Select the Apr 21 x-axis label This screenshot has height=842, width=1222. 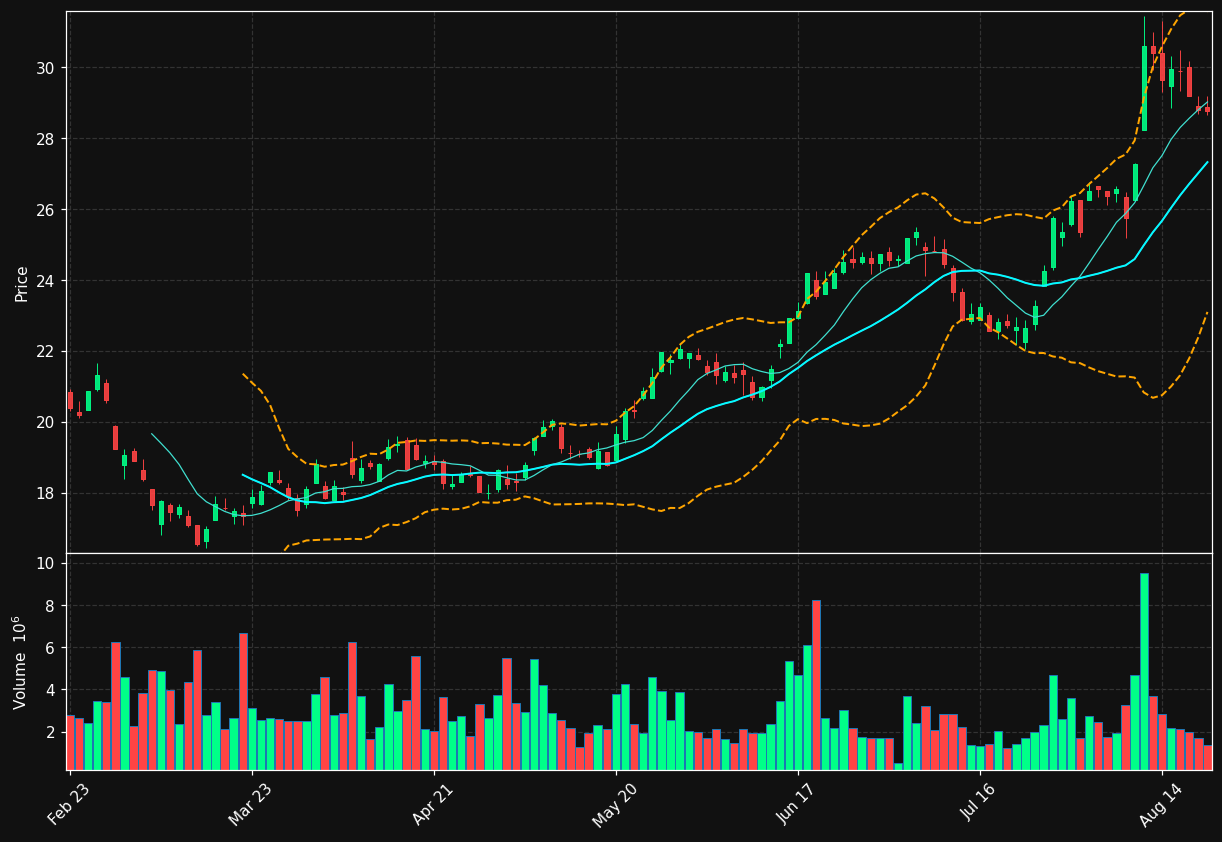(434, 806)
